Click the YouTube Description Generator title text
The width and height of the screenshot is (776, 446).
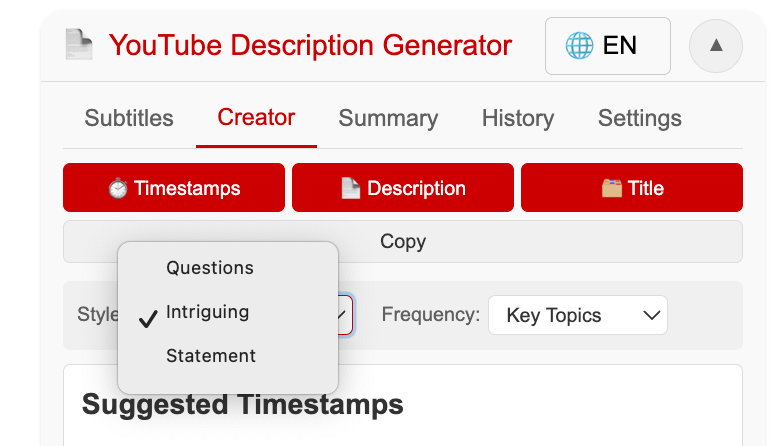pyautogui.click(x=310, y=46)
